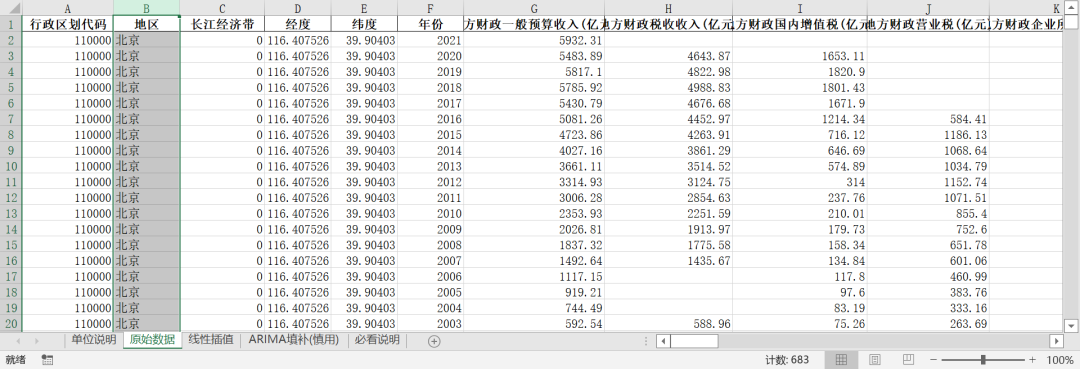Click the 就绪 ready status text
This screenshot has width=1080, height=369.
[15, 359]
